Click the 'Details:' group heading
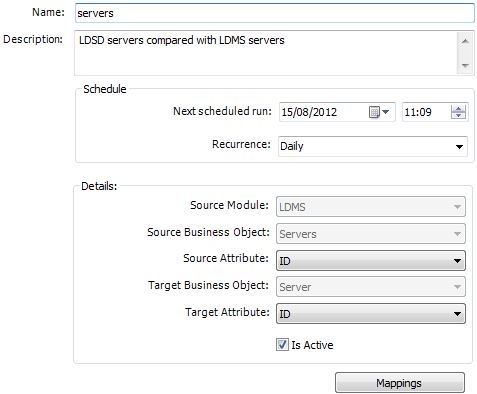This screenshot has height=394, width=477. (99, 186)
